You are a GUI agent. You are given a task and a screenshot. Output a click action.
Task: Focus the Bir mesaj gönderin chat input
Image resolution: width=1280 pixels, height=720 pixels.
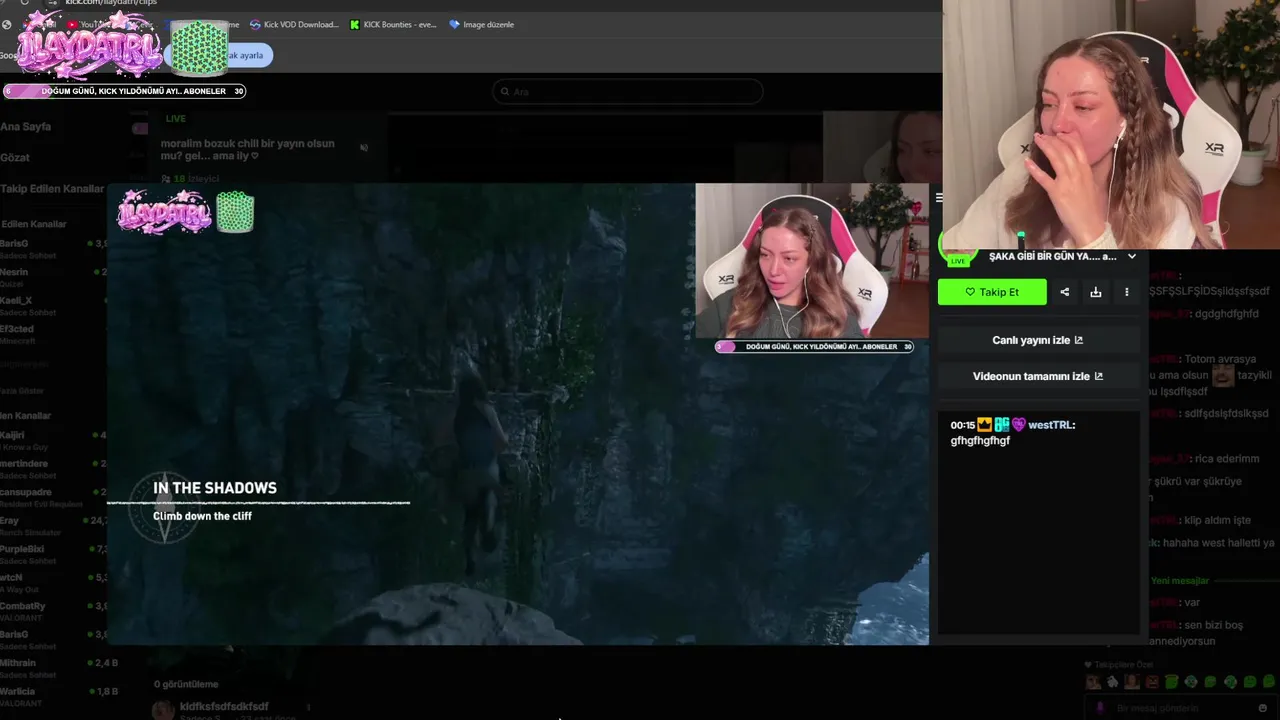click(x=1180, y=708)
